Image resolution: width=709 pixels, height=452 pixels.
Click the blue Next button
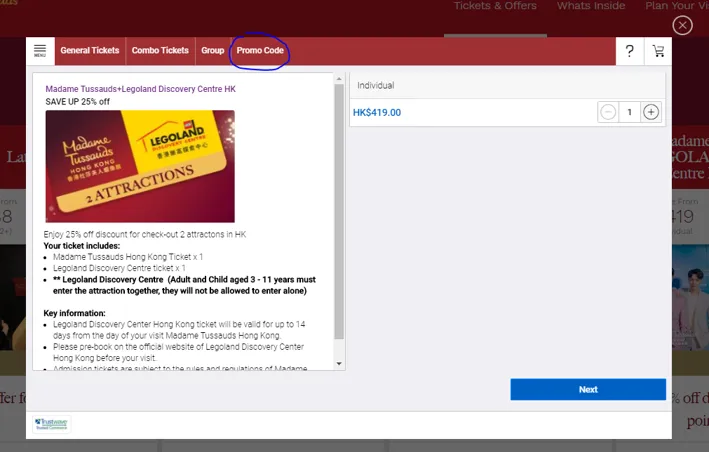588,390
